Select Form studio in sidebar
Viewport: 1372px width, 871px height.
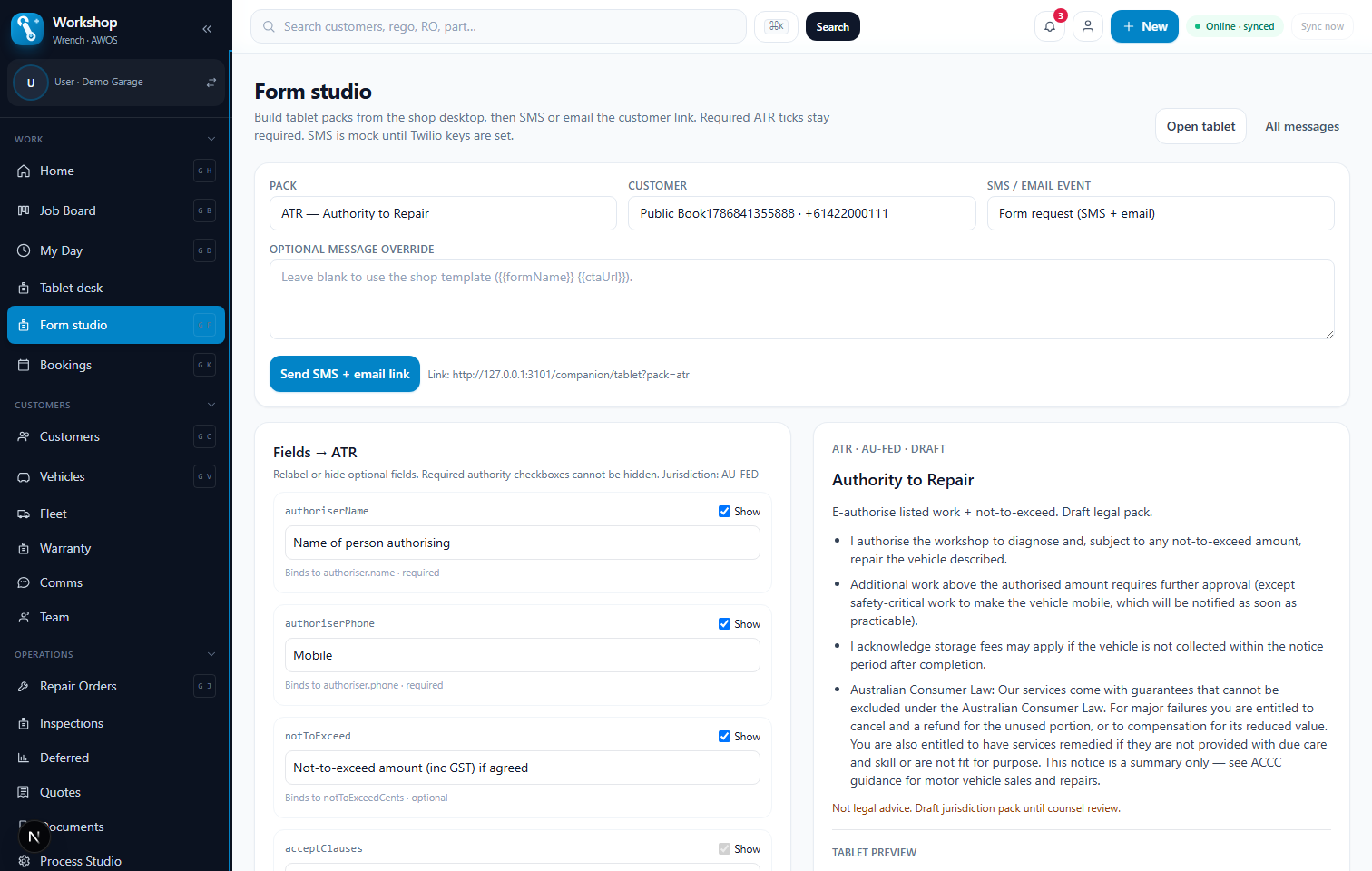point(116,325)
